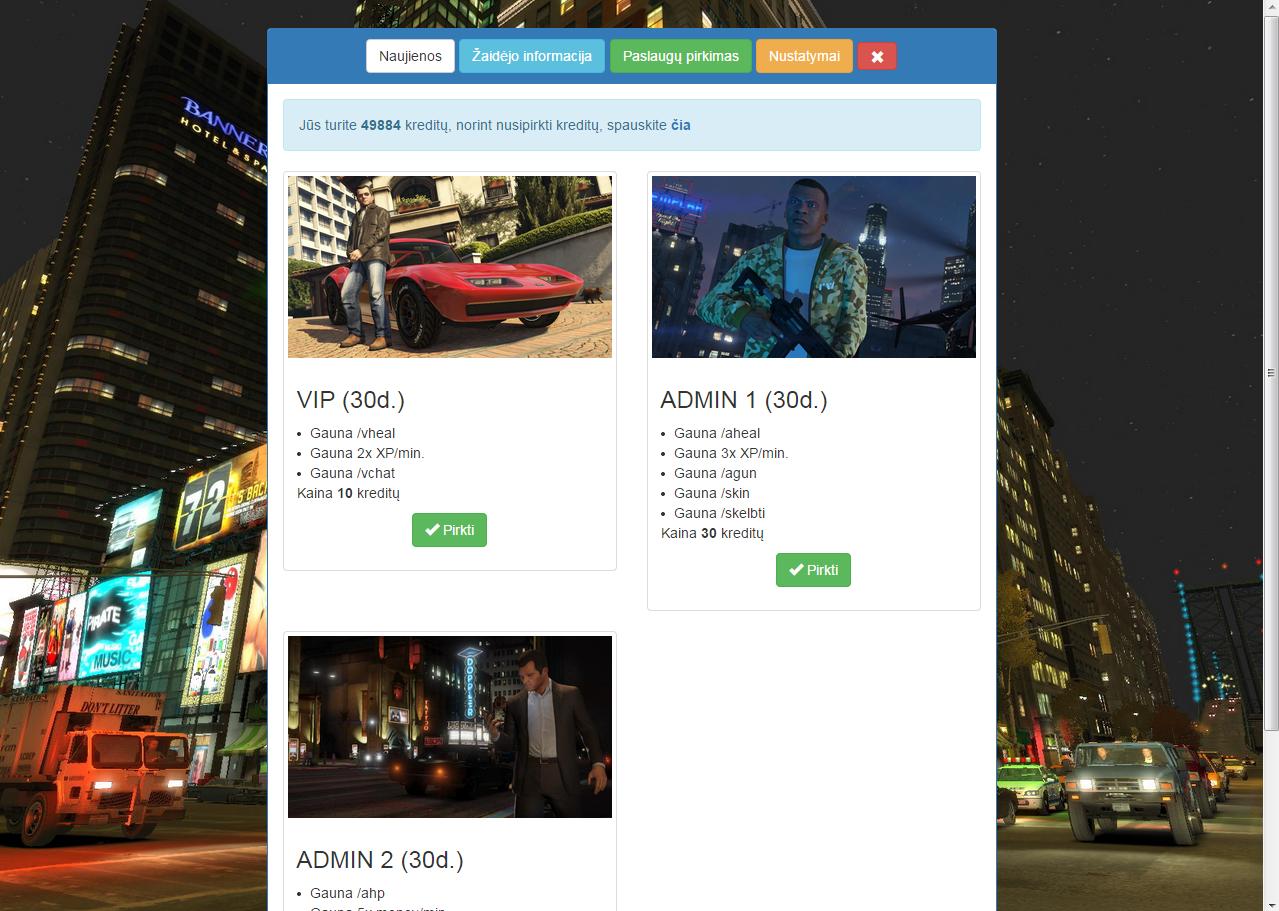Click 'Kaina 10 kreditų' price text

[x=348, y=493]
